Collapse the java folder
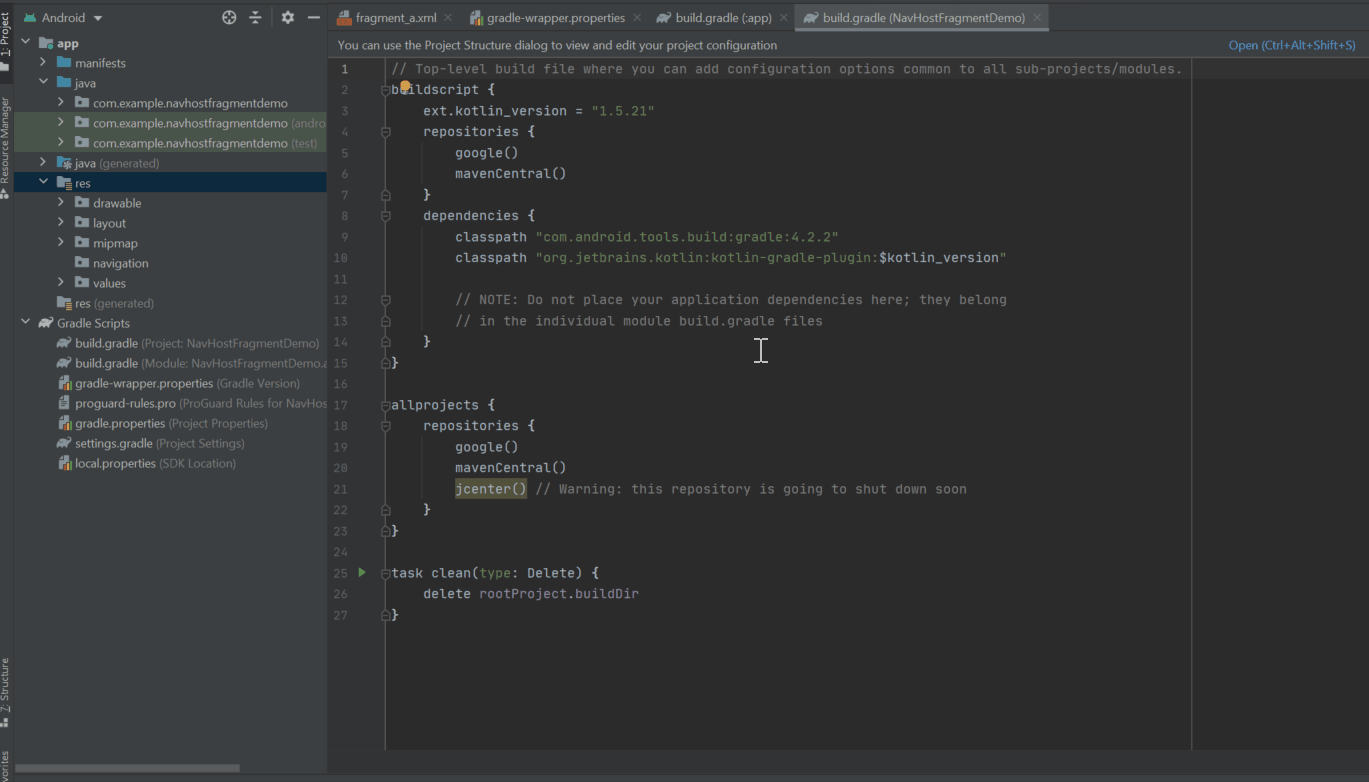This screenshot has height=782, width=1369. tap(43, 82)
